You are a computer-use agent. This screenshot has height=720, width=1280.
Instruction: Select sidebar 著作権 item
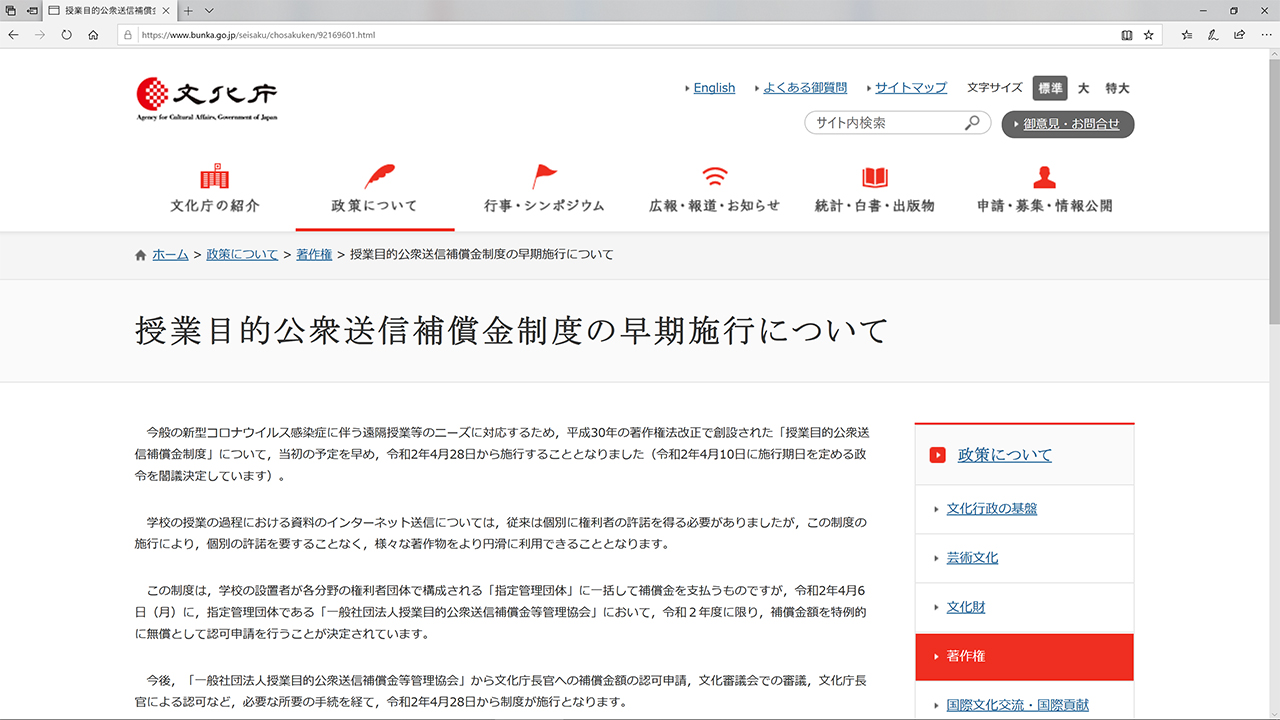pos(1025,657)
